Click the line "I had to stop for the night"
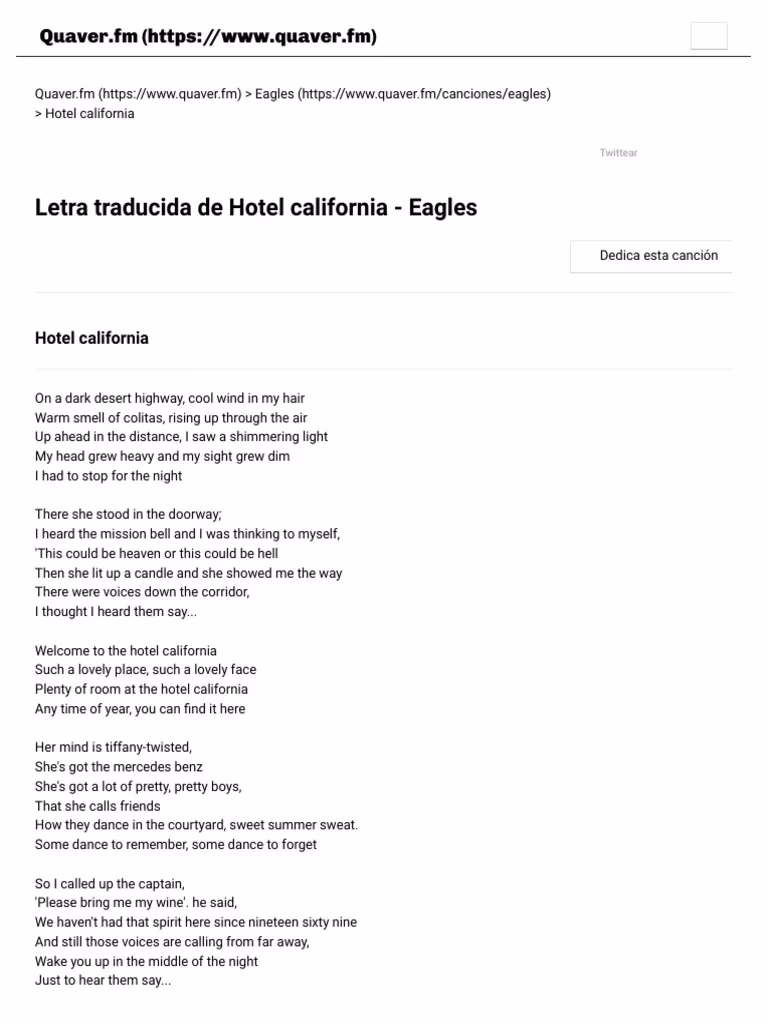This screenshot has height=1024, width=768. pyautogui.click(x=109, y=476)
